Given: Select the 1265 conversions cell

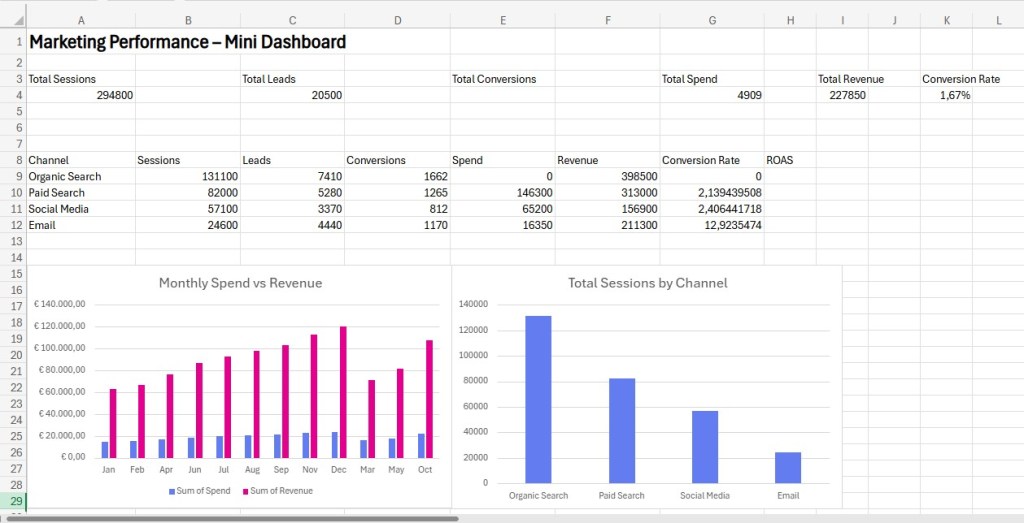Looking at the screenshot, I should click(397, 193).
